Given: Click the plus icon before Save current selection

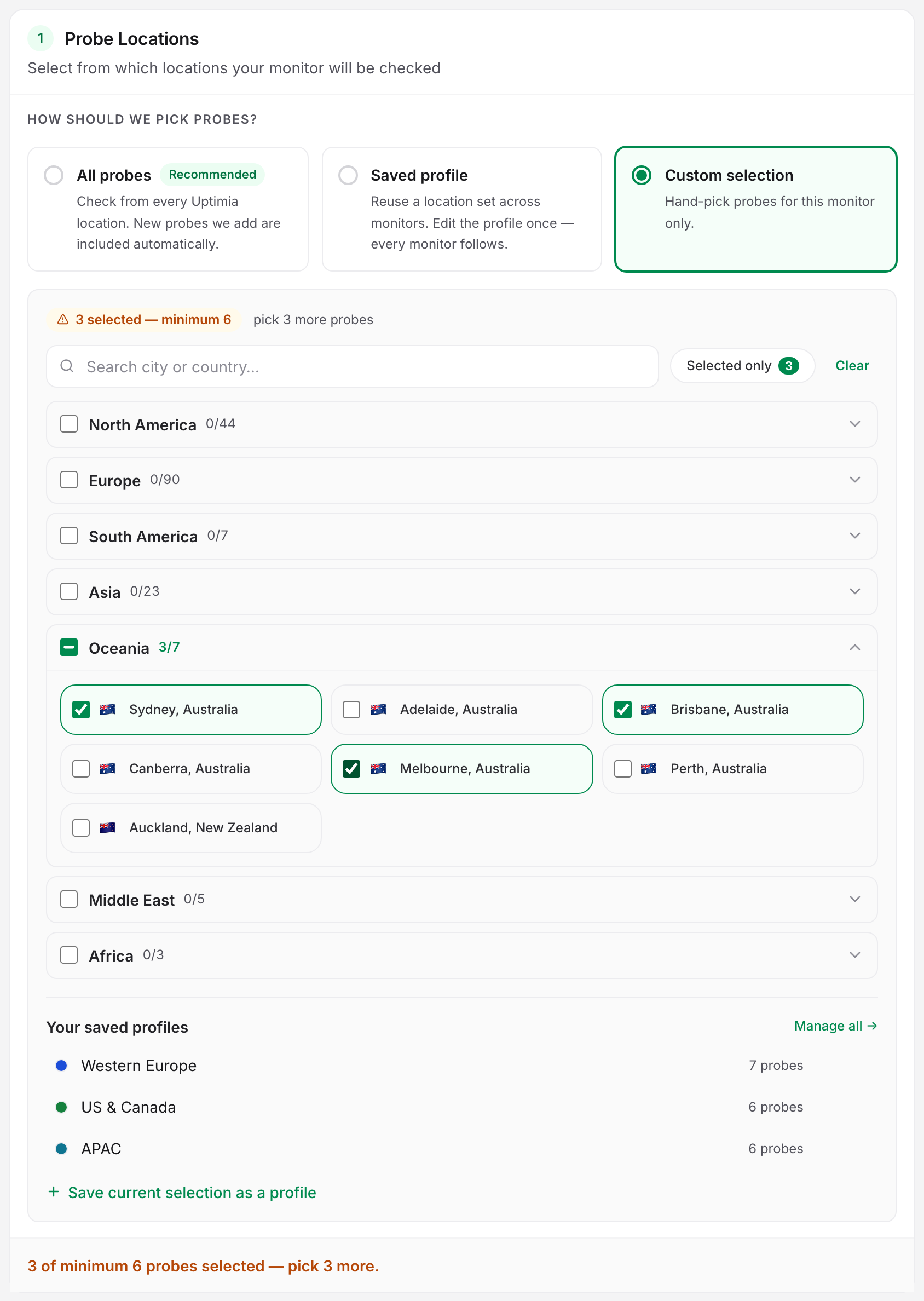Looking at the screenshot, I should tap(54, 1191).
